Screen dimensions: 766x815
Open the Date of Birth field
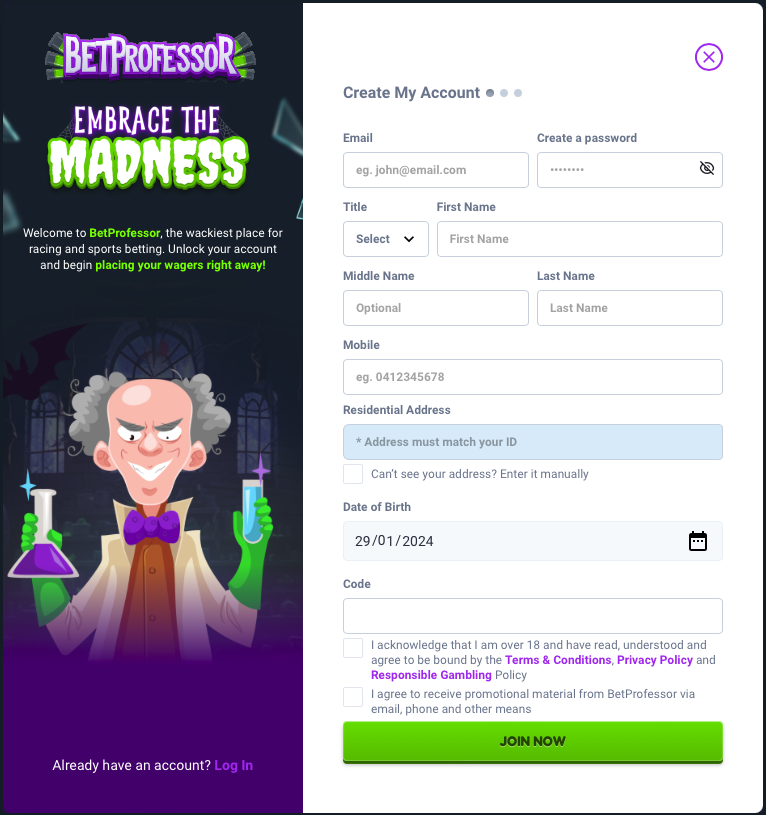pyautogui.click(x=533, y=541)
